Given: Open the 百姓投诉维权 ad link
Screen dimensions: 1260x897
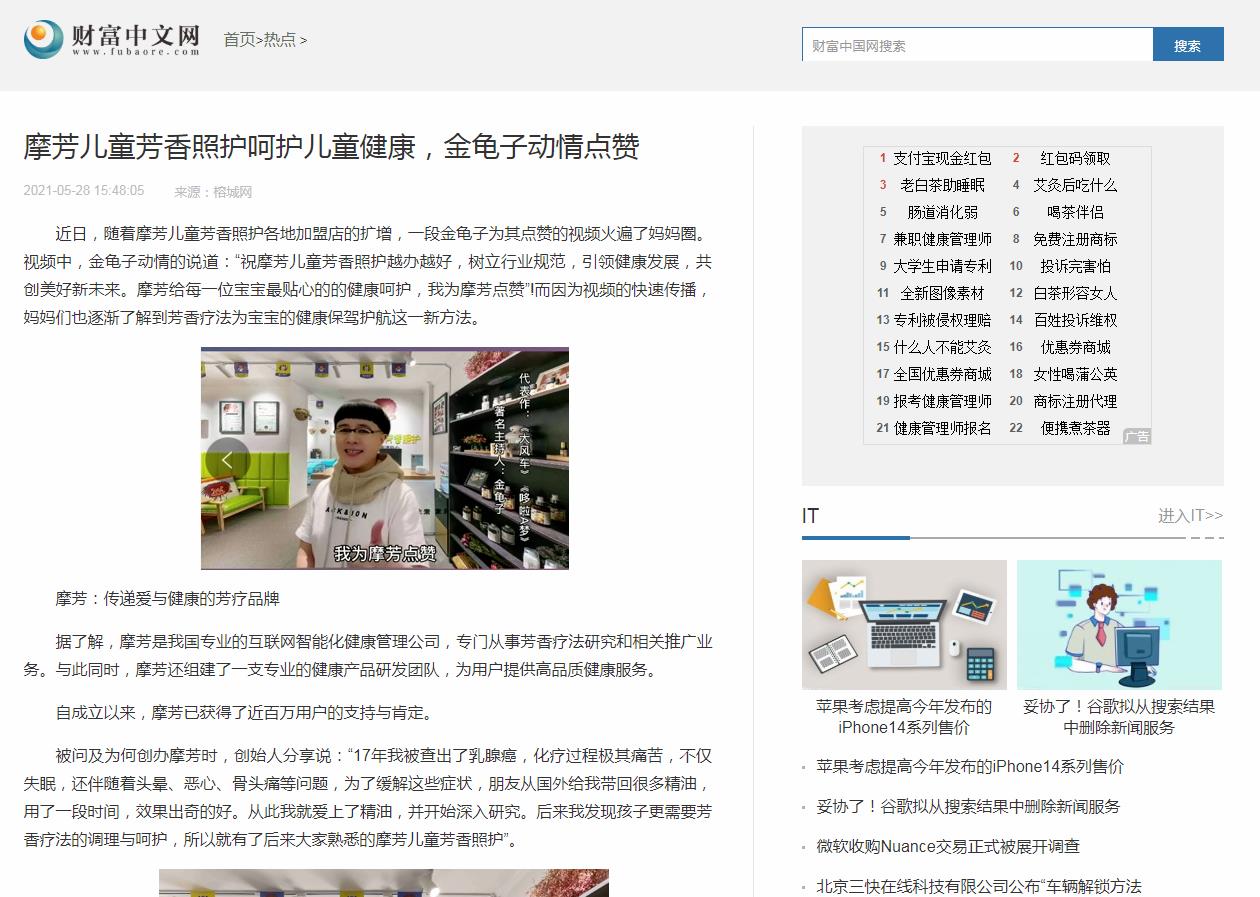Looking at the screenshot, I should (1075, 320).
